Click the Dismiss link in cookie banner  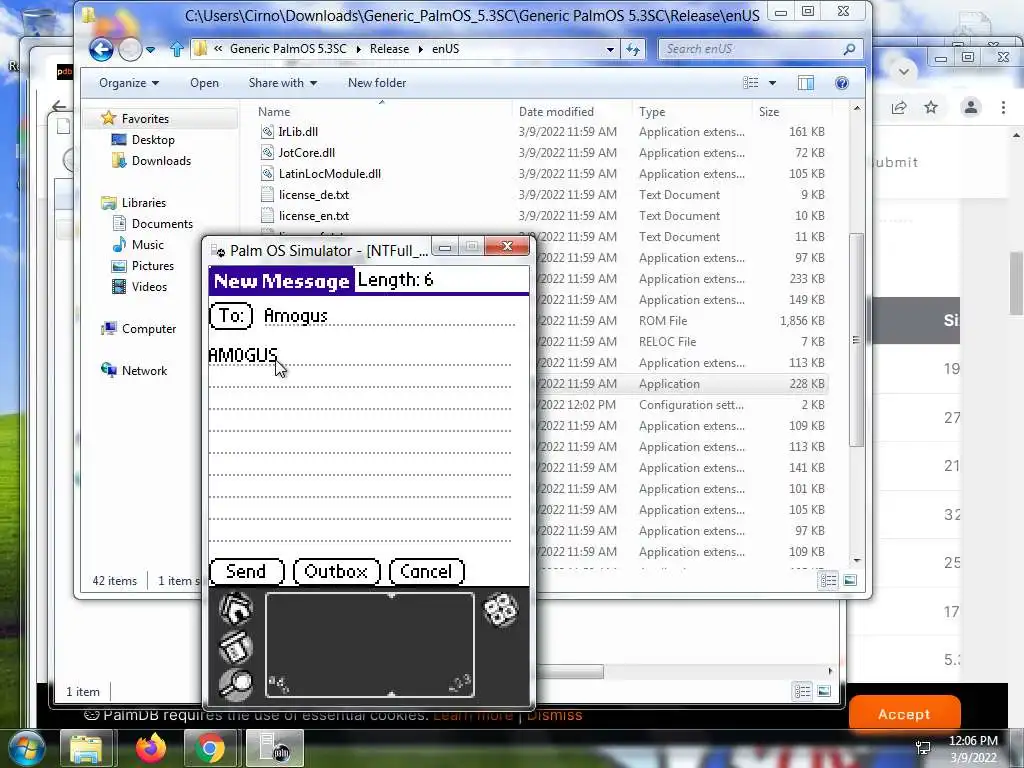tap(554, 715)
